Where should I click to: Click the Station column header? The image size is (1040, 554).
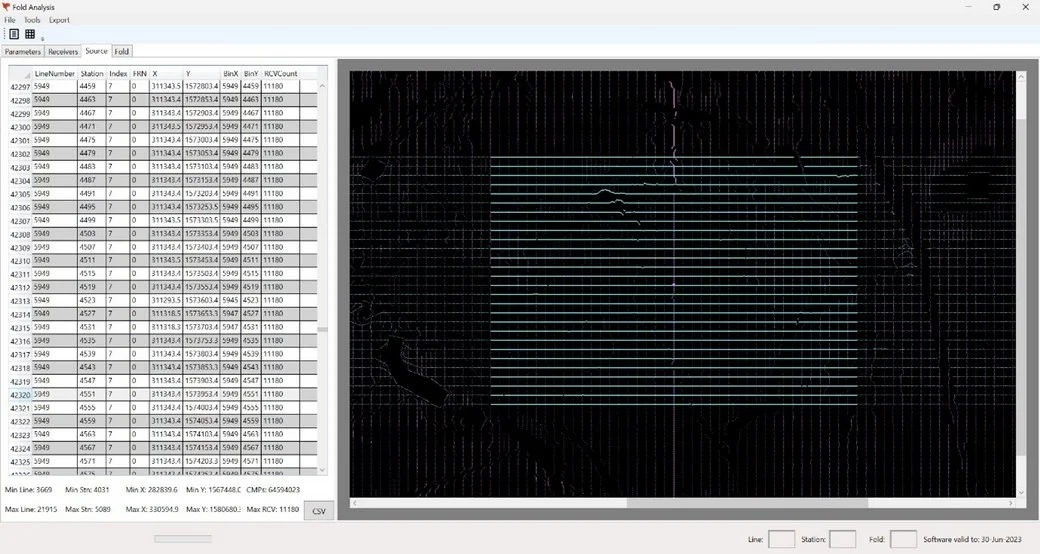92,74
